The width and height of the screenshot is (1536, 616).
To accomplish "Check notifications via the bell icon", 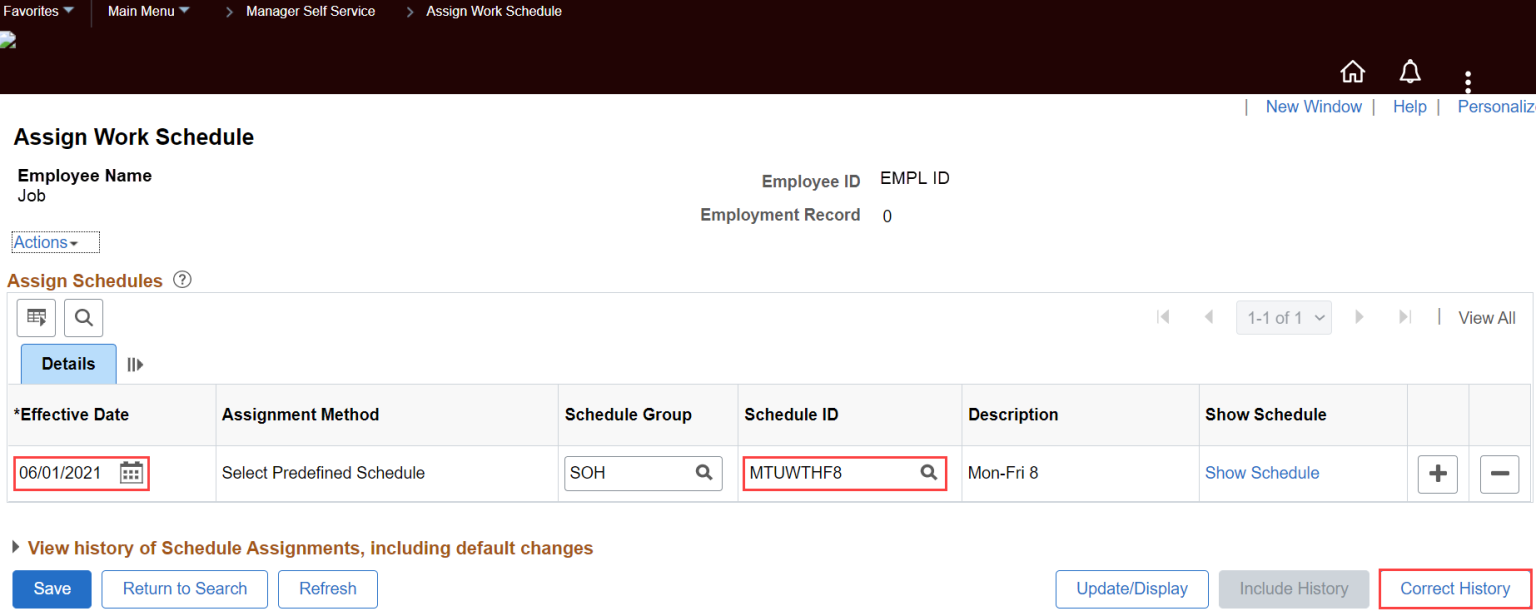I will (x=1410, y=71).
